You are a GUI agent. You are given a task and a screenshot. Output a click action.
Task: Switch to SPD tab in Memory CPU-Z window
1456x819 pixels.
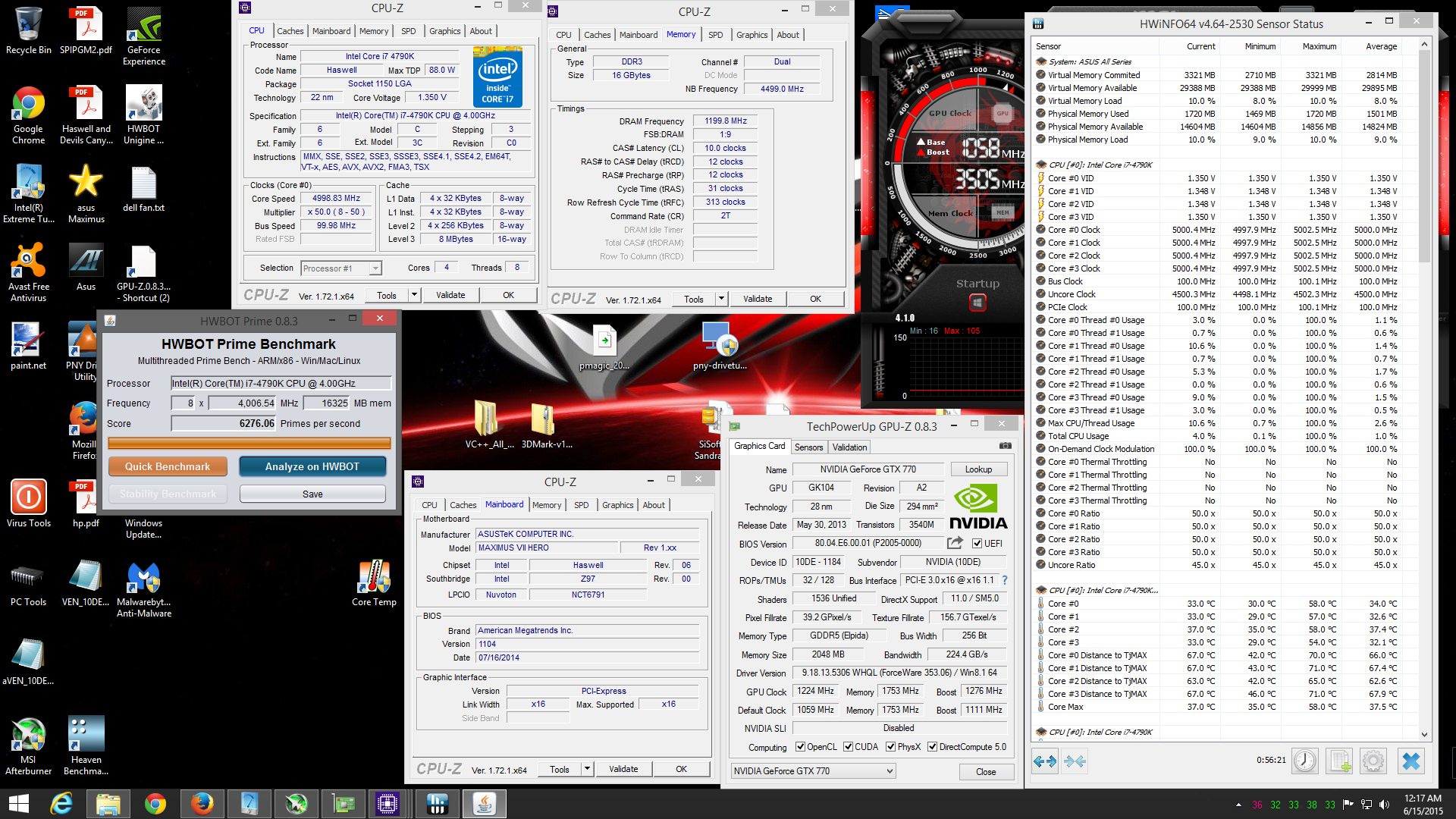pos(715,35)
